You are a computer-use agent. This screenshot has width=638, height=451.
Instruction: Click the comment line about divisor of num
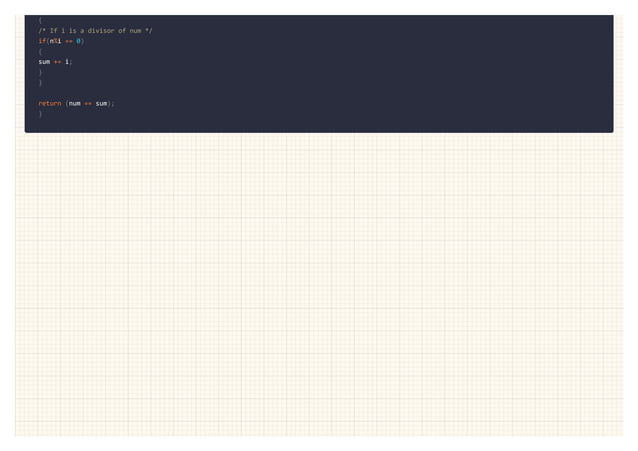[x=95, y=31]
